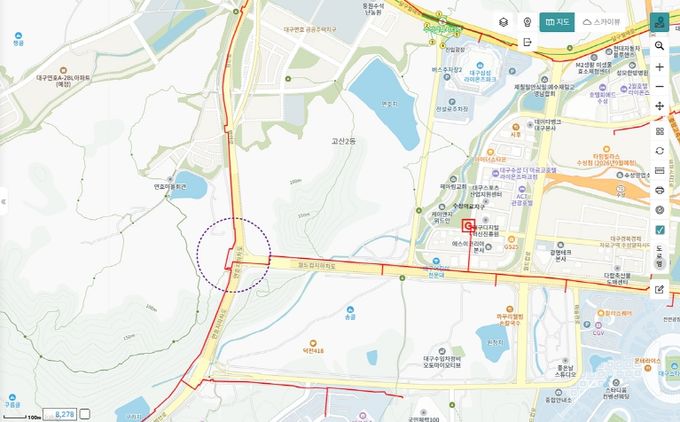Switch to the 스카이뷰 sky view tab
The height and width of the screenshot is (422, 680).
click(601, 22)
